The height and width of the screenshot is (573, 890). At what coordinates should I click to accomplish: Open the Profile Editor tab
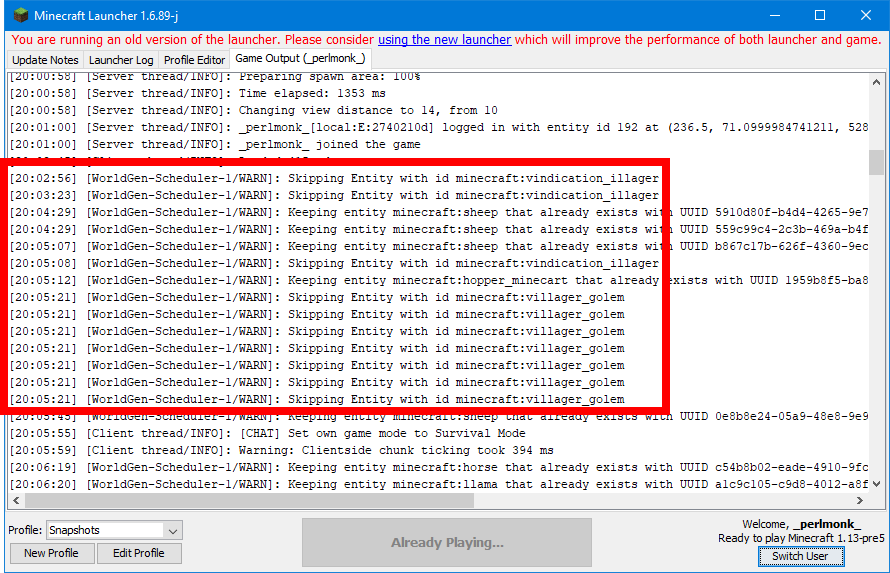(x=194, y=60)
